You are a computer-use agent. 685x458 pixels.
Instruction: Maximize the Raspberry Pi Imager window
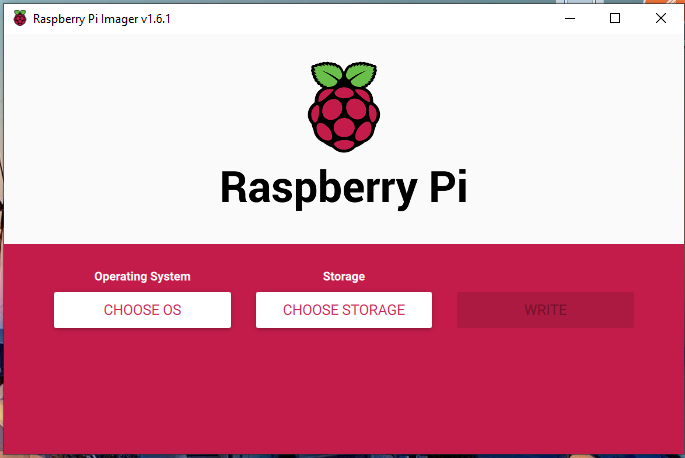pos(615,18)
